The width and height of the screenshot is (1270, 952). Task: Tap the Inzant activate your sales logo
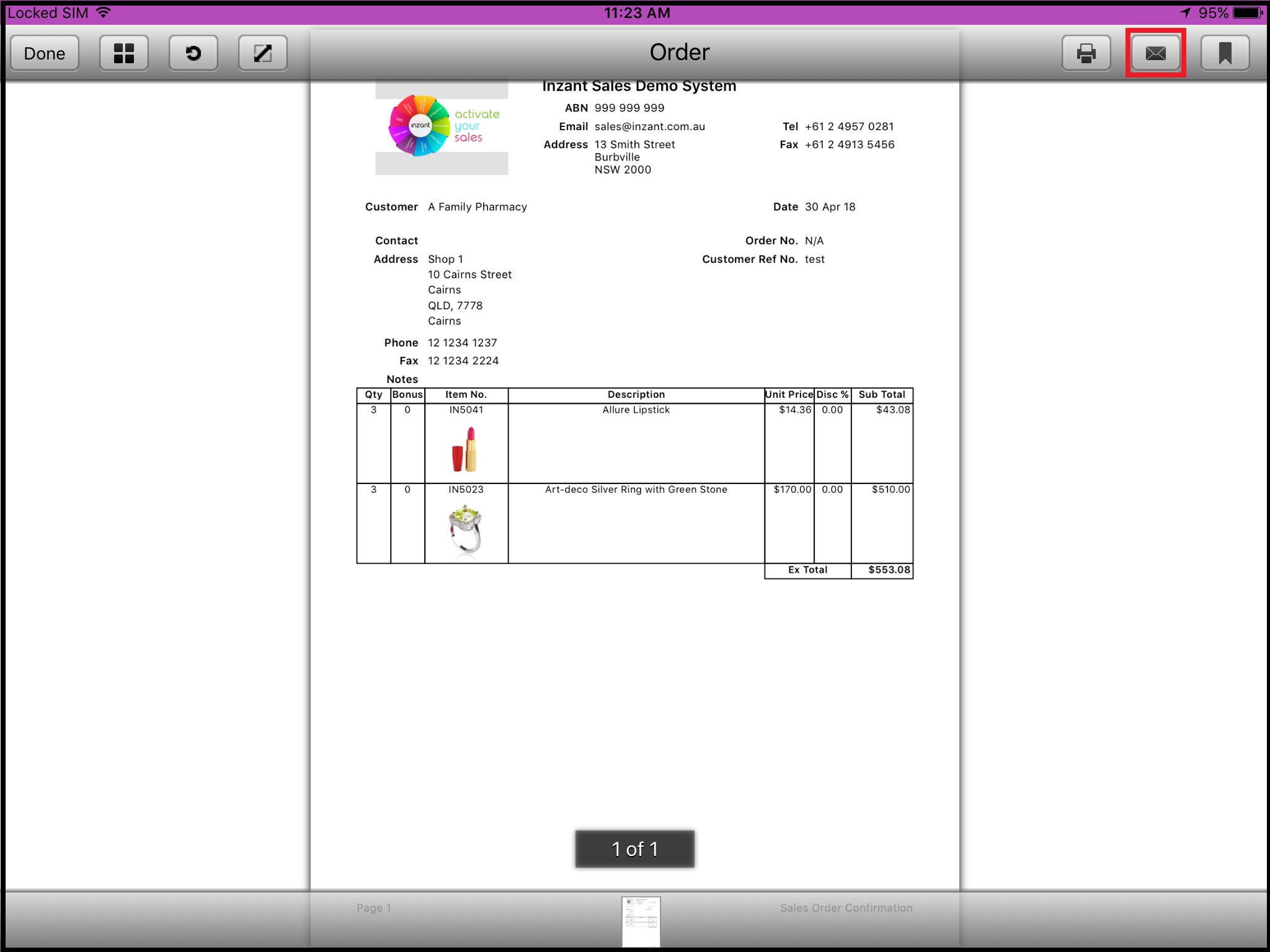[x=442, y=126]
